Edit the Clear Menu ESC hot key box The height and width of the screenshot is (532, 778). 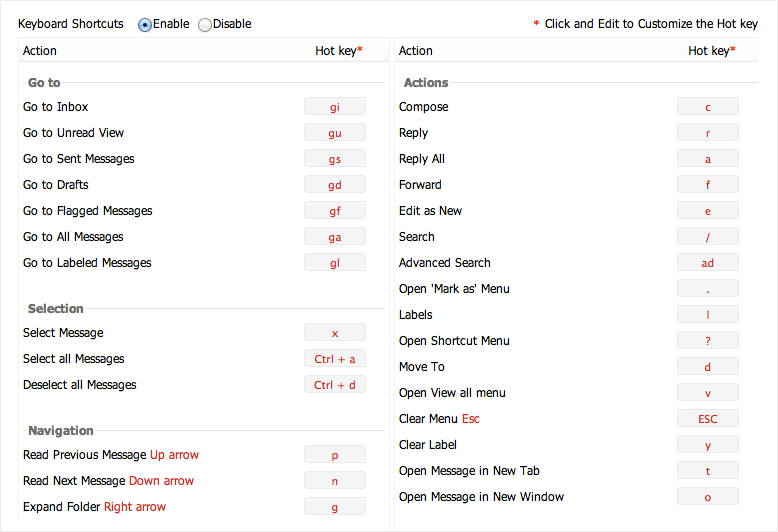[708, 419]
